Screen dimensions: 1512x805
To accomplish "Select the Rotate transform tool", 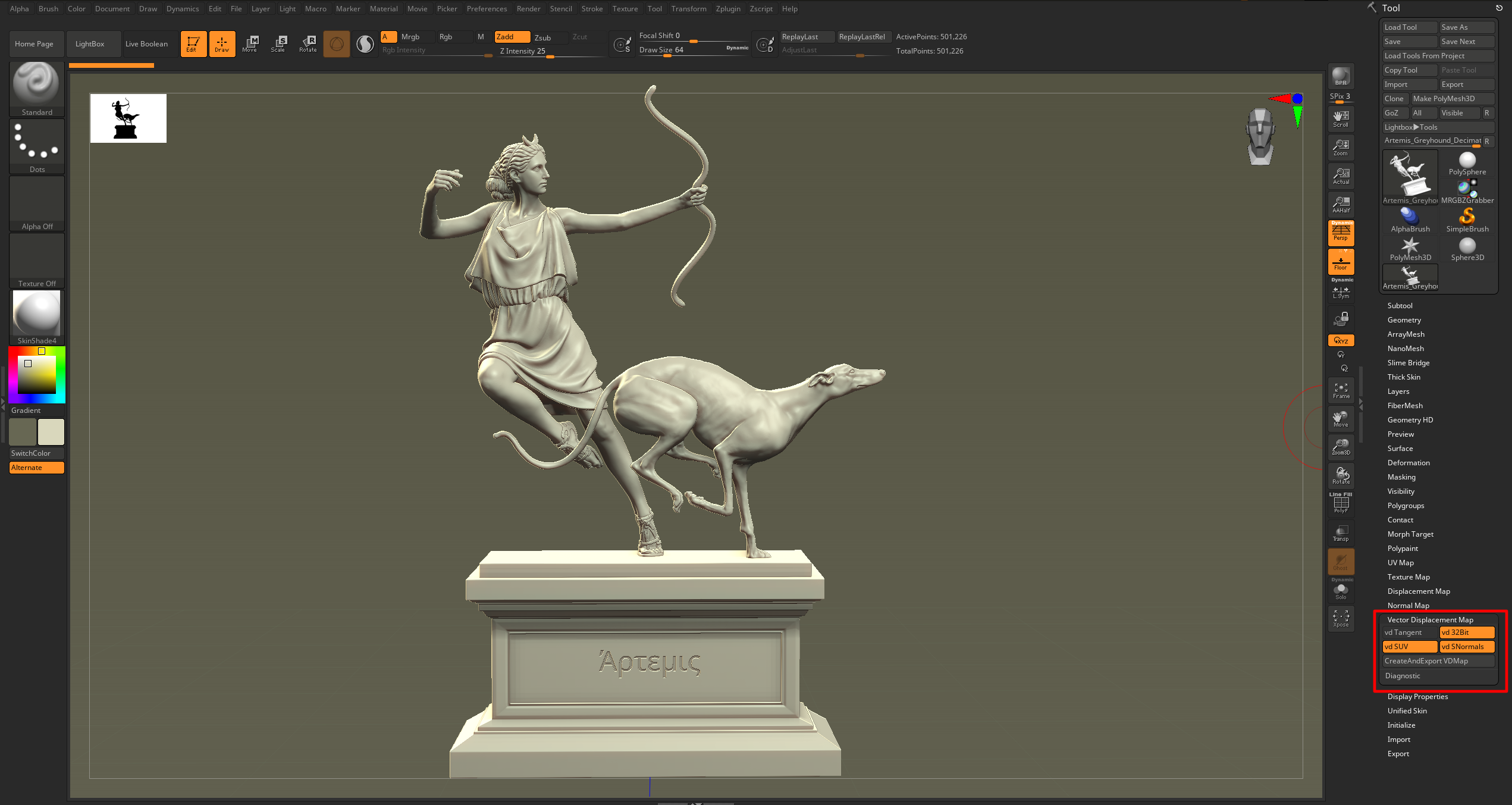I will (308, 43).
